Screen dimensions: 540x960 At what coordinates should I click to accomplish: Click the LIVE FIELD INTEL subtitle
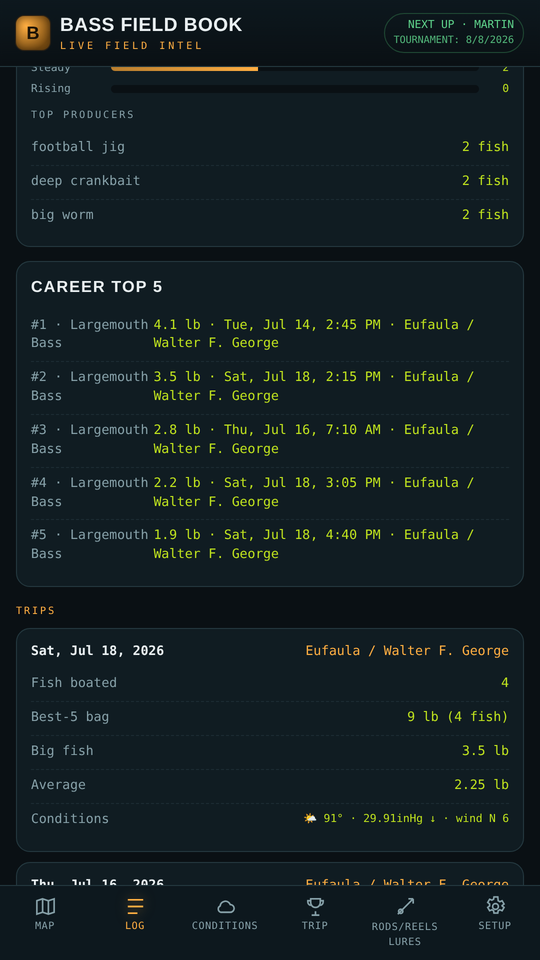pyautogui.click(x=131, y=46)
